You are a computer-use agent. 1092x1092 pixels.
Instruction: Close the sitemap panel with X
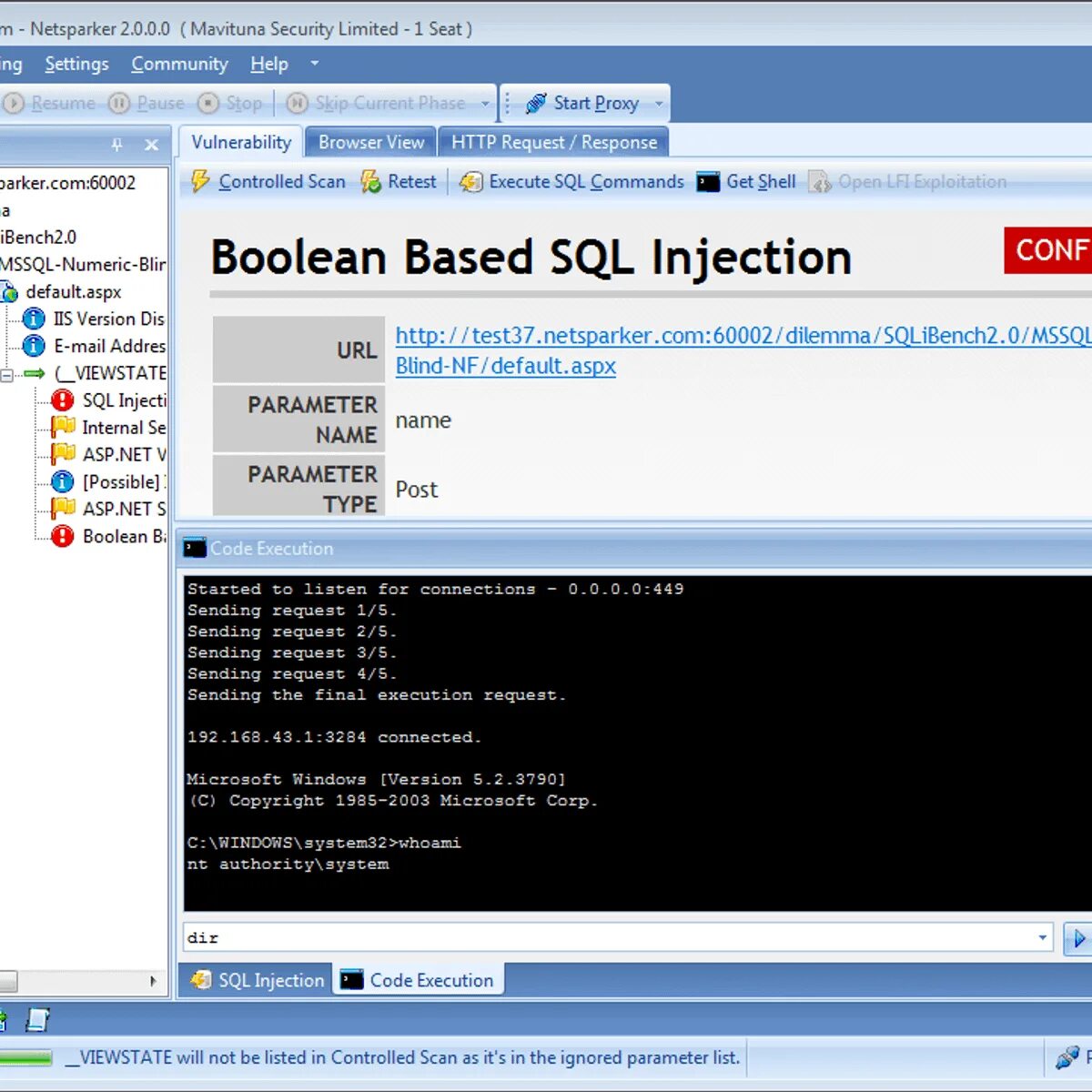(152, 145)
